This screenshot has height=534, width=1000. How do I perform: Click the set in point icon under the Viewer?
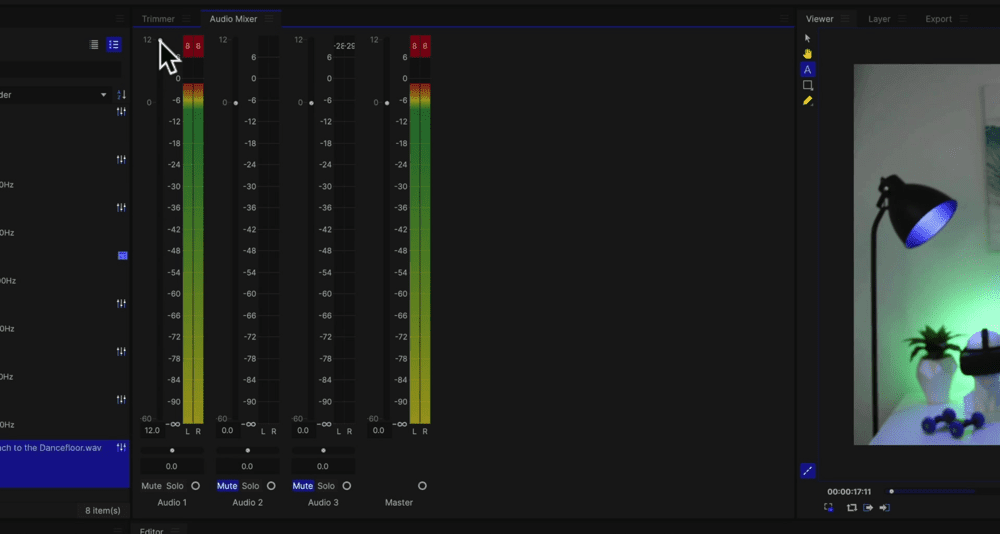868,507
